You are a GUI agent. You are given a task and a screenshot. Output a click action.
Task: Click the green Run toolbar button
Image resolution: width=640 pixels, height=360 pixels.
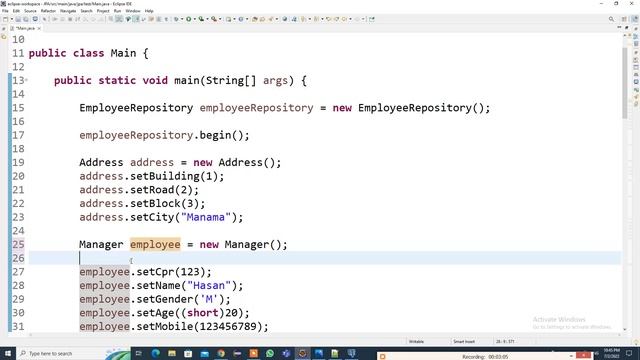tap(189, 19)
